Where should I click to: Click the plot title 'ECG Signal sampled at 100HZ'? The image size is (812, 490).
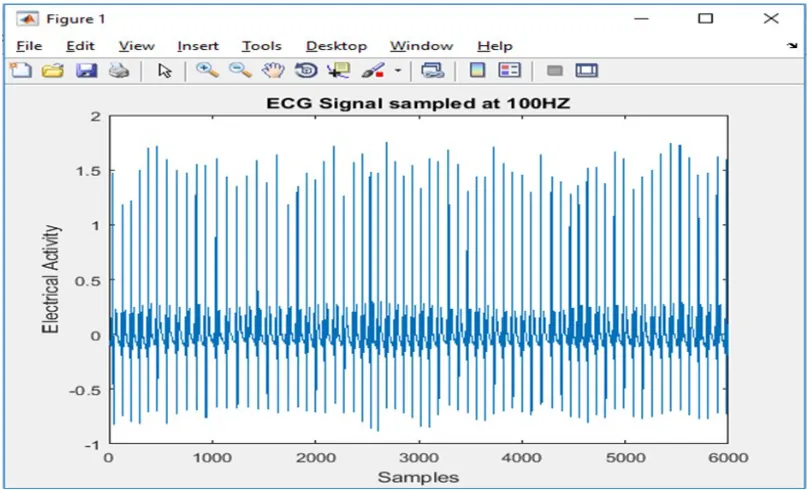(418, 103)
